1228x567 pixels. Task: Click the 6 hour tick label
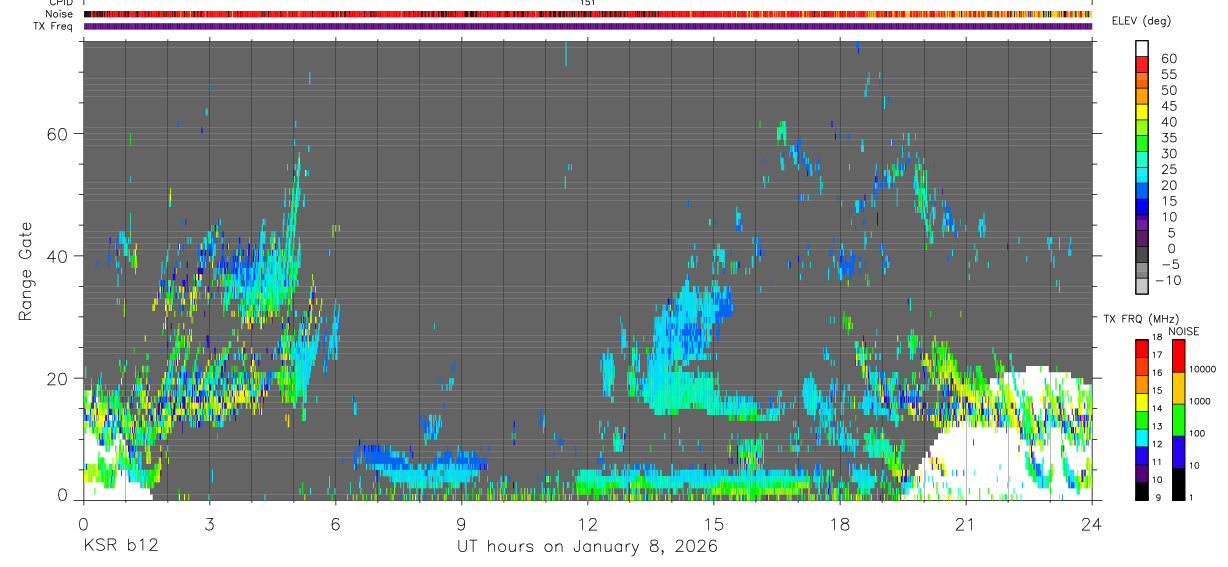coord(335,523)
